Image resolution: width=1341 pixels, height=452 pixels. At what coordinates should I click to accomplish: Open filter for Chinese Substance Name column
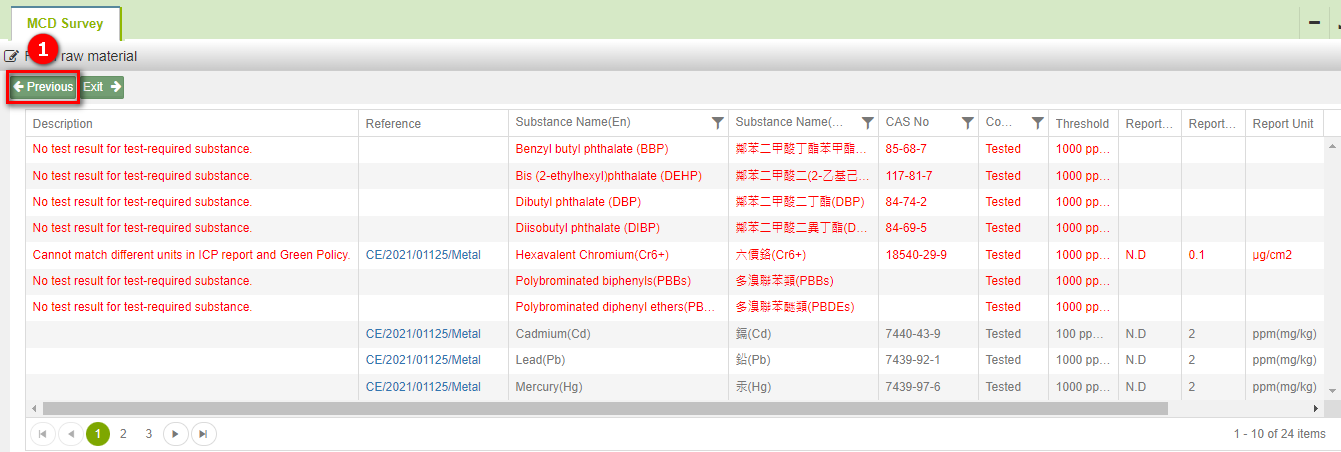click(867, 123)
